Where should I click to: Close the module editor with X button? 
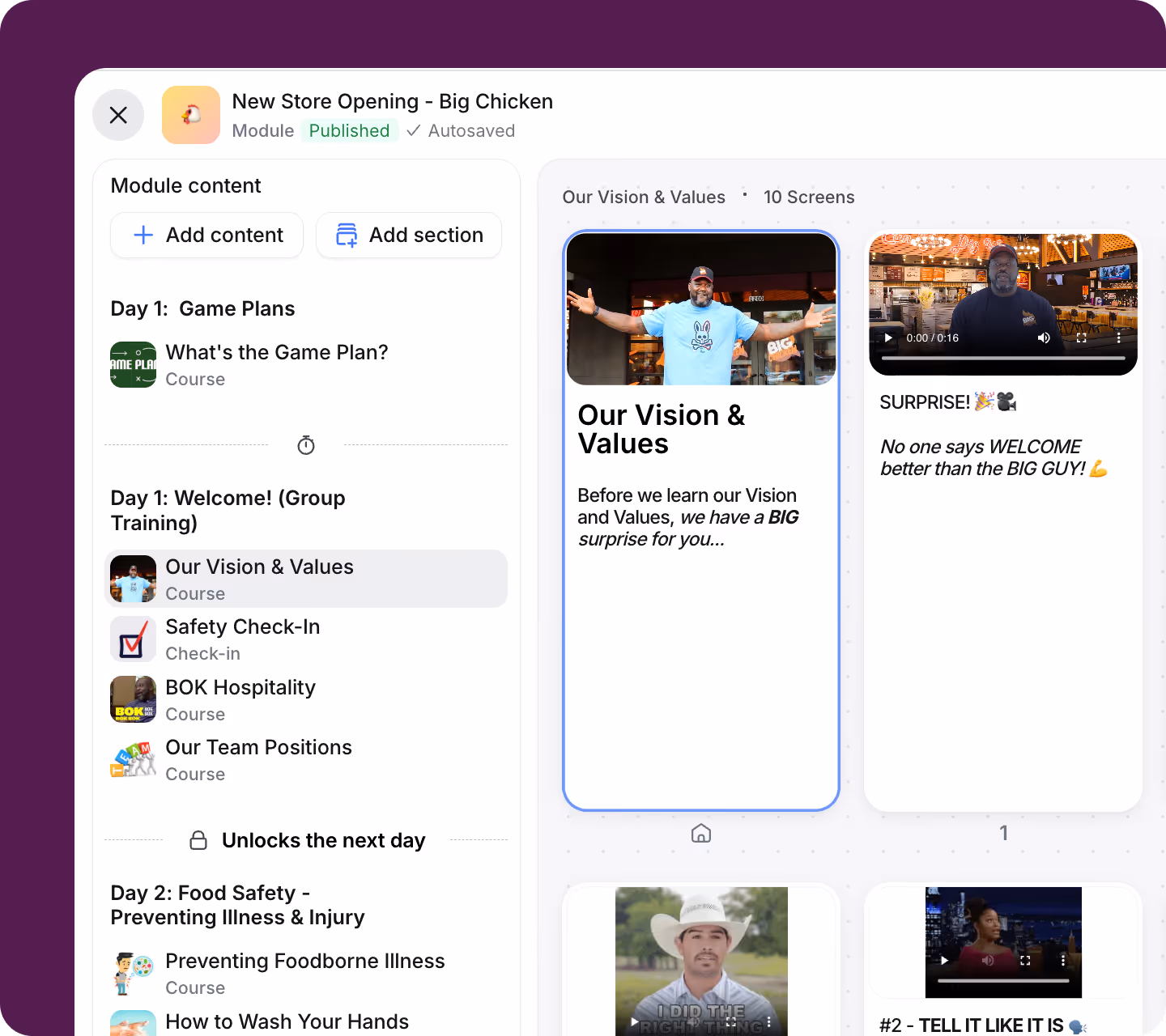[118, 115]
